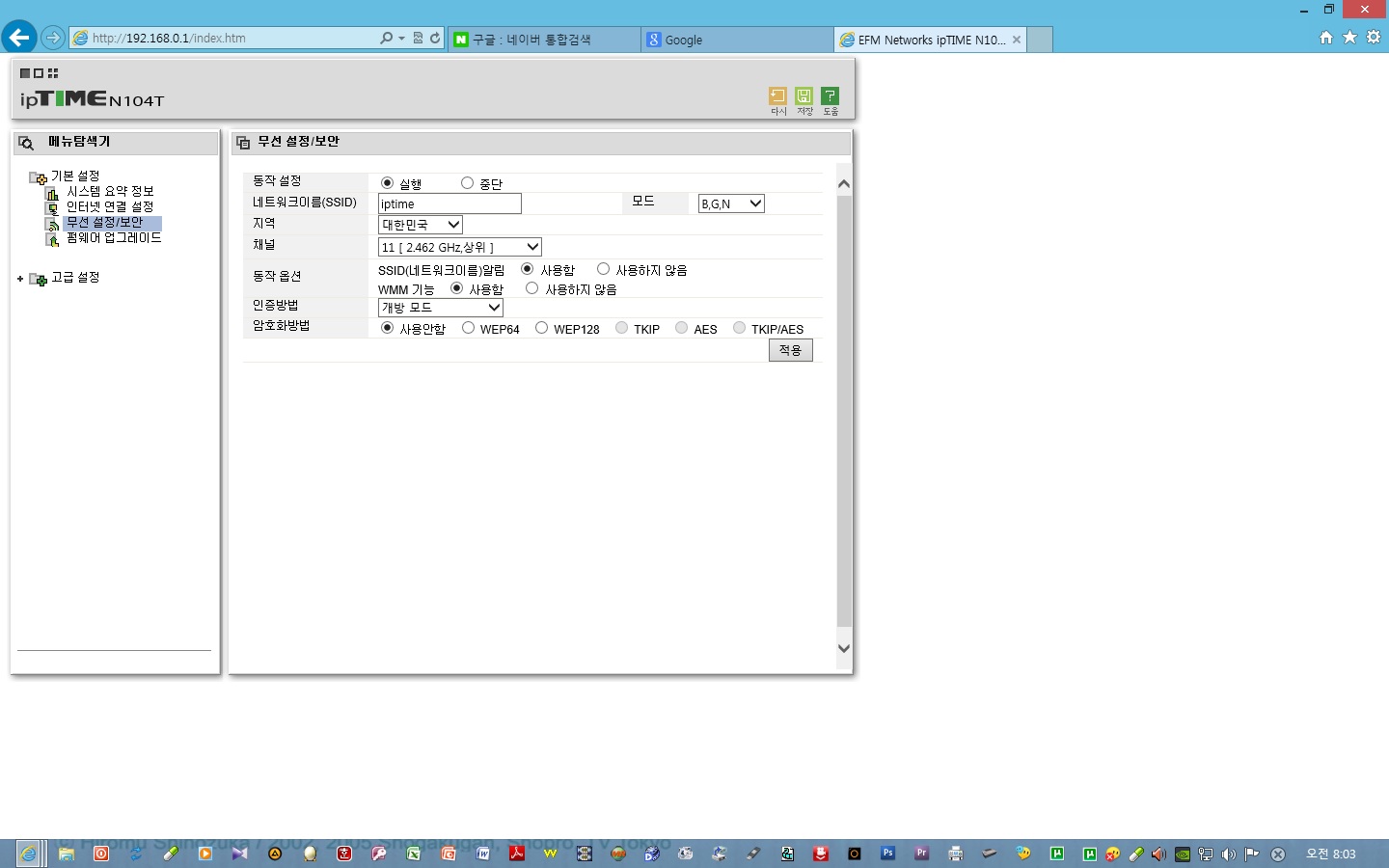
Task: Click the browser refresh icon in address bar
Action: pyautogui.click(x=435, y=39)
